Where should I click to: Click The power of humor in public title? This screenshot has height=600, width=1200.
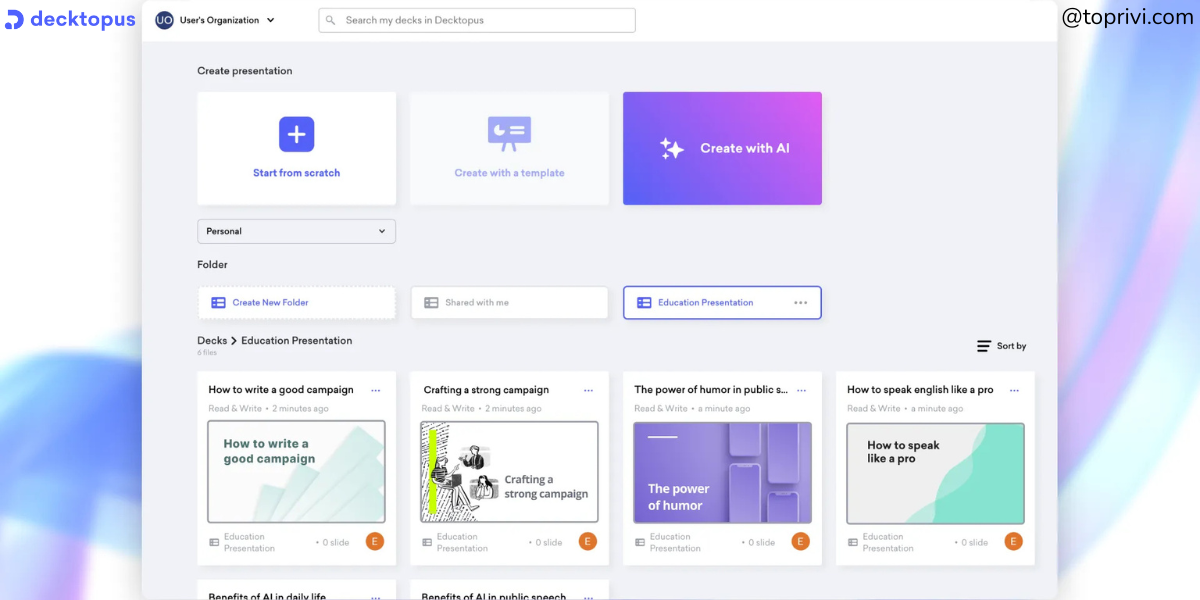coord(711,390)
